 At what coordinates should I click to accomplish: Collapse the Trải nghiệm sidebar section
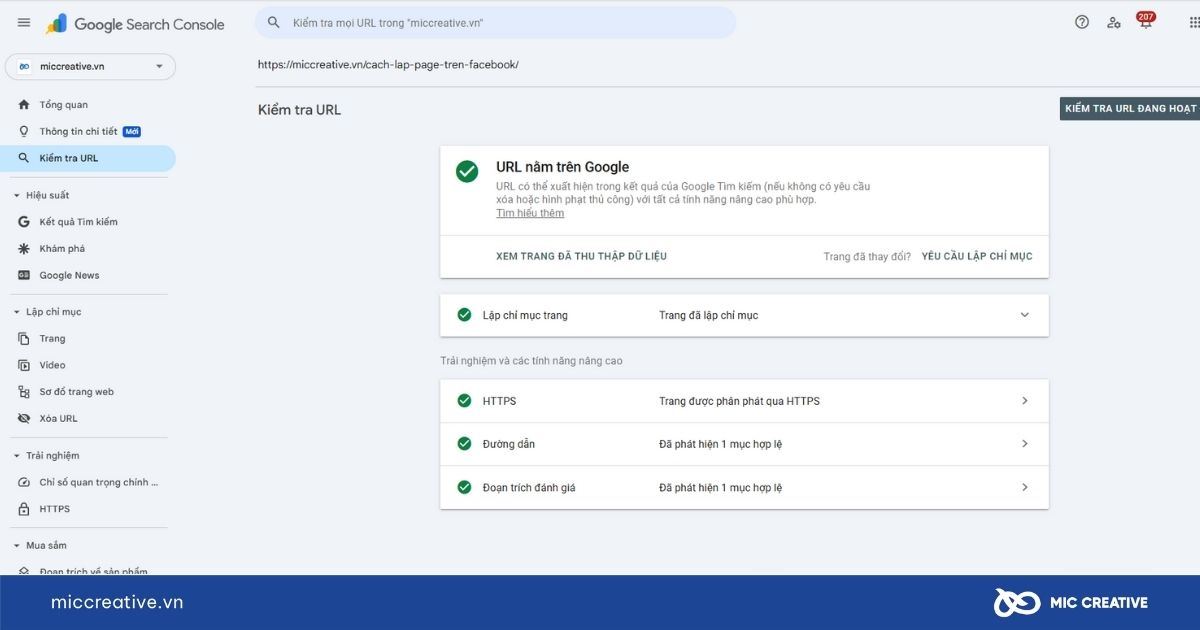(16, 456)
